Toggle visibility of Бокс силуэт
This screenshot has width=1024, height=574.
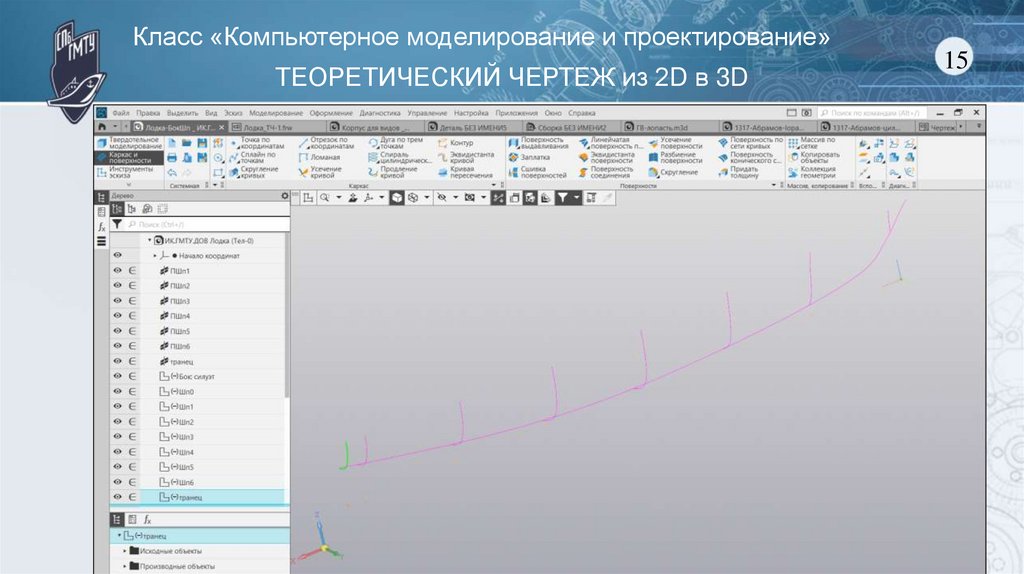(118, 376)
